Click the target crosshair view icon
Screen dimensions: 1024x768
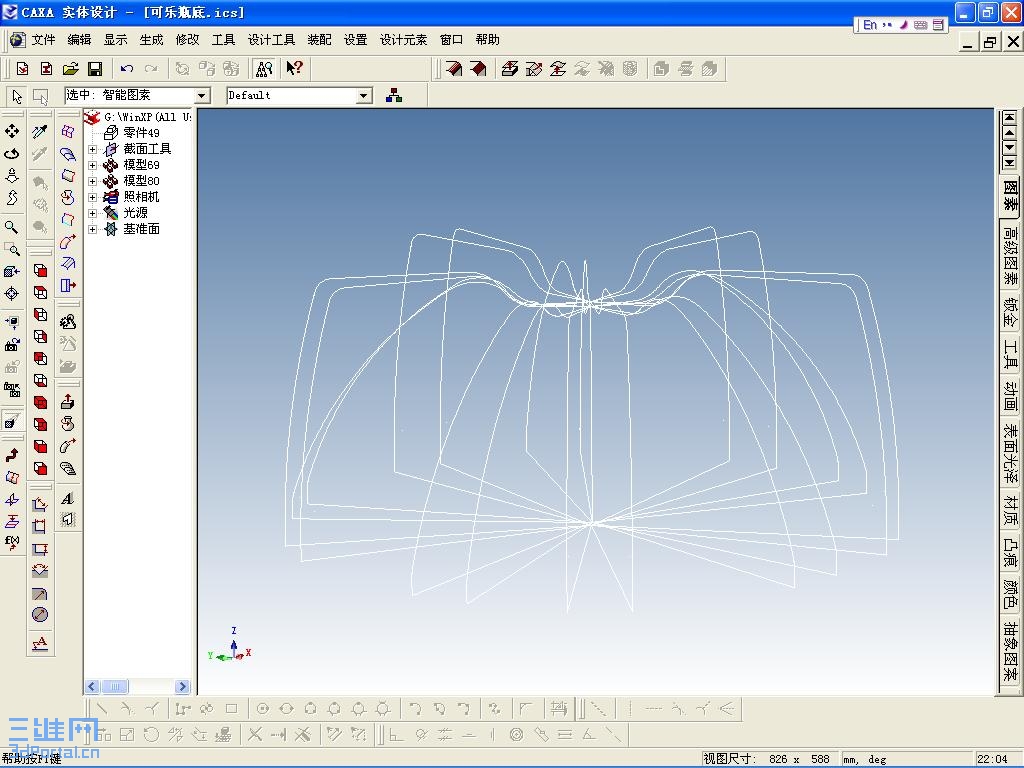12,294
